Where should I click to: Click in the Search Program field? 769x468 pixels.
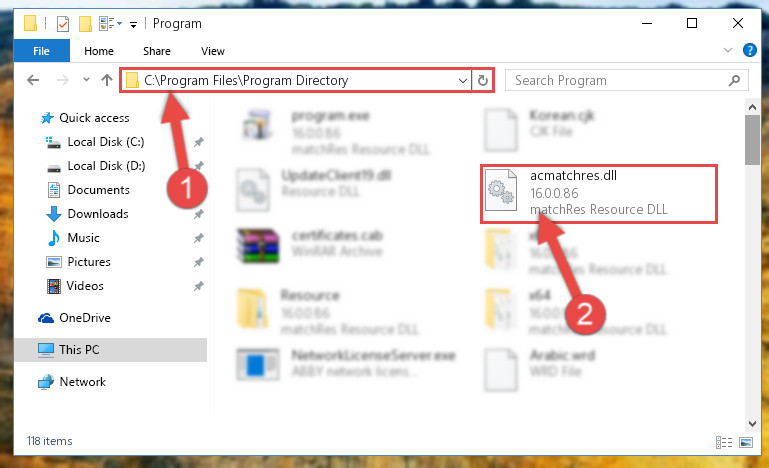(x=618, y=80)
